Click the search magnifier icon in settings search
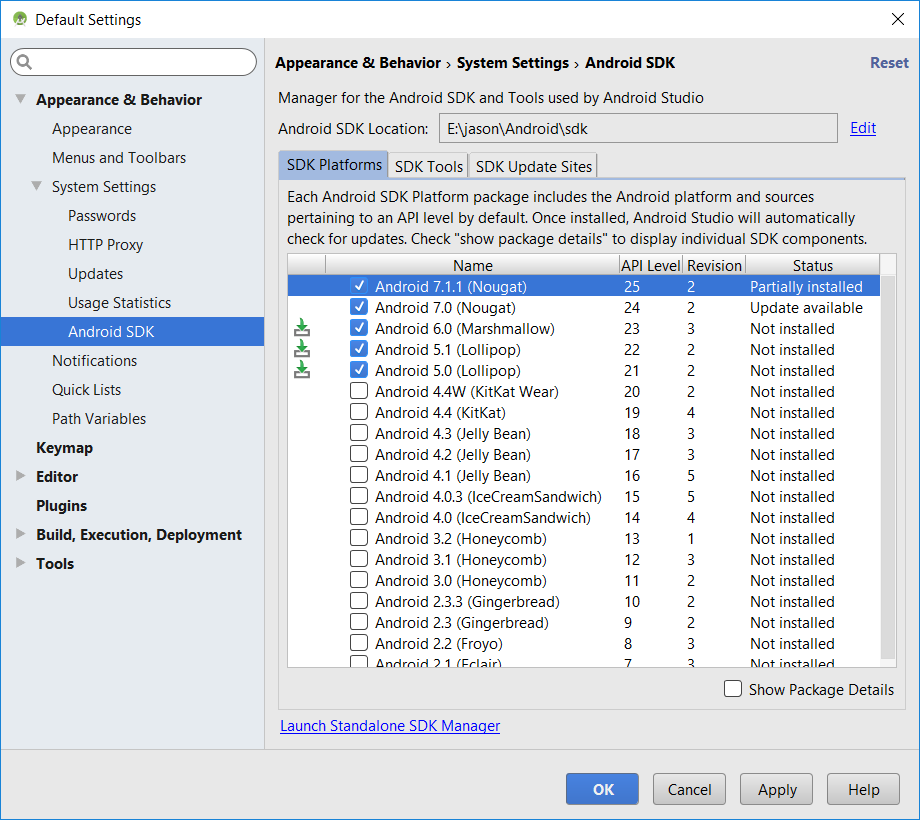 [x=24, y=62]
